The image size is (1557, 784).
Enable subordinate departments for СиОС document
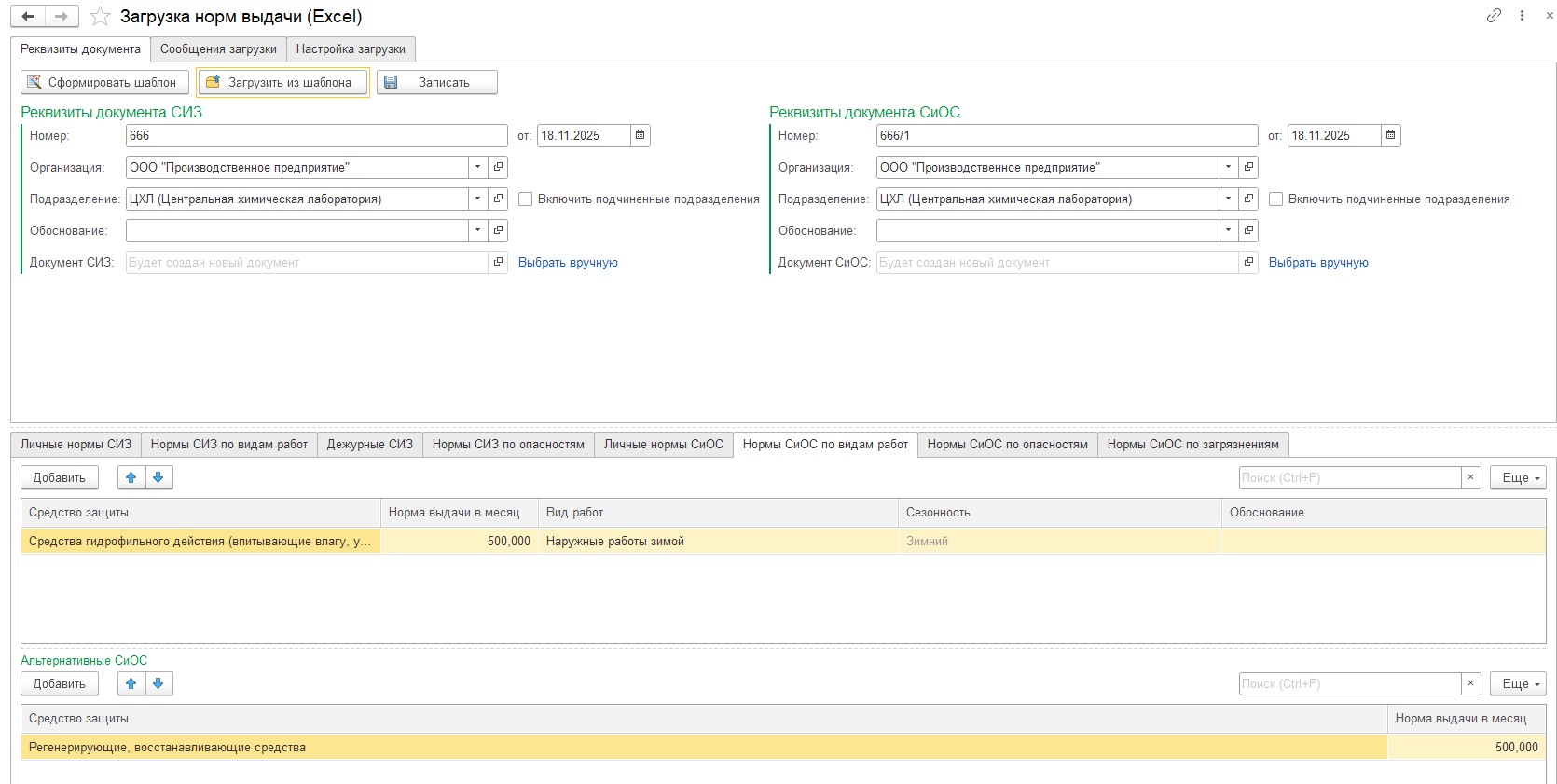(x=1276, y=199)
